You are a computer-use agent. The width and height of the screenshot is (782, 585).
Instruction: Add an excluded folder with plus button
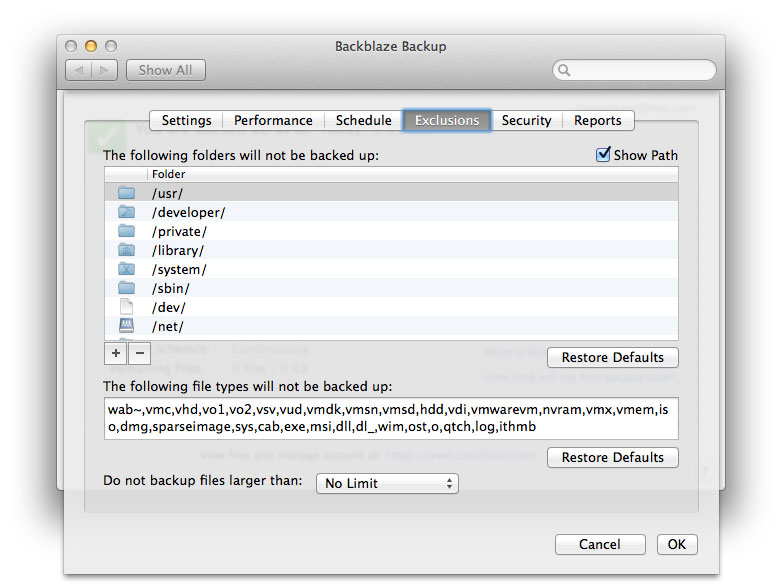(116, 353)
